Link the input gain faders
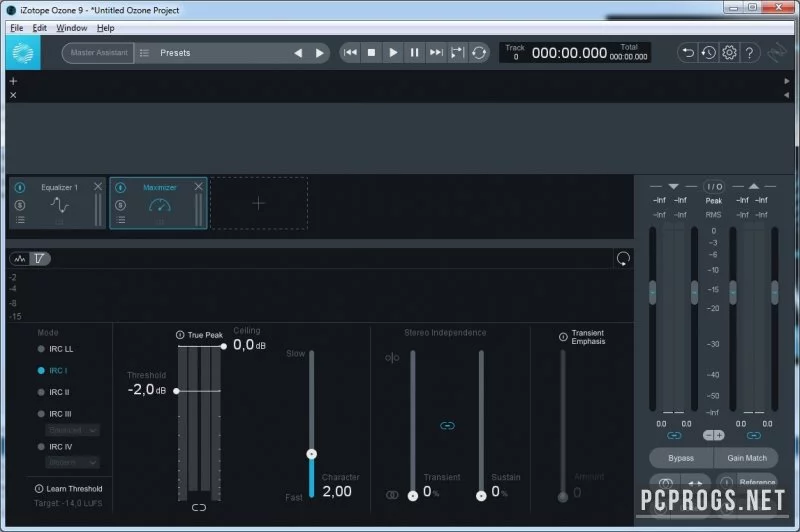Image resolution: width=800 pixels, height=532 pixels. pyautogui.click(x=674, y=436)
